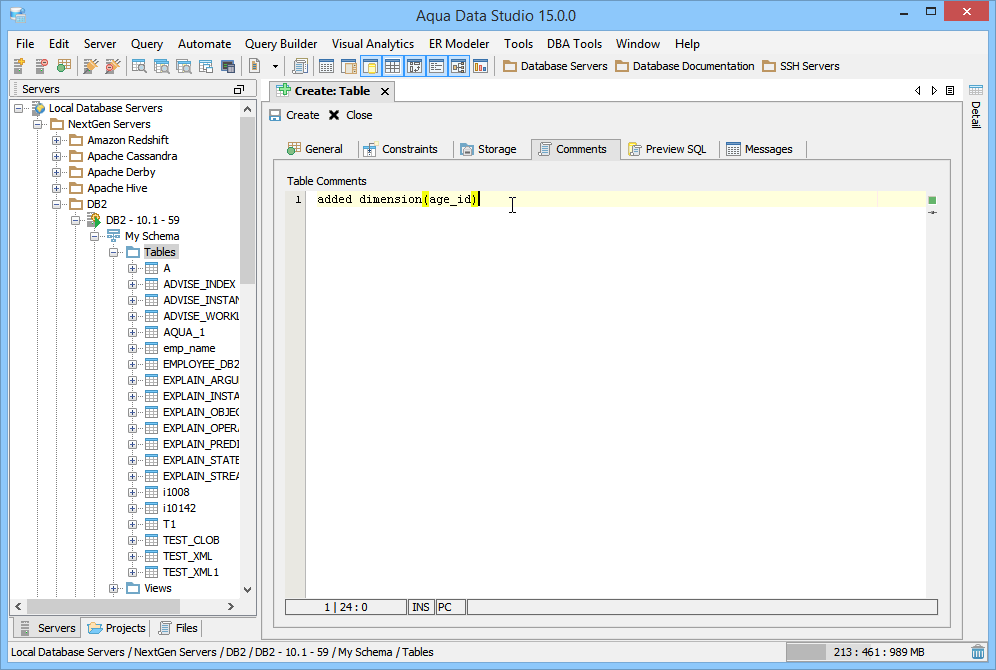Close the Create: Table tab with X

click(385, 91)
